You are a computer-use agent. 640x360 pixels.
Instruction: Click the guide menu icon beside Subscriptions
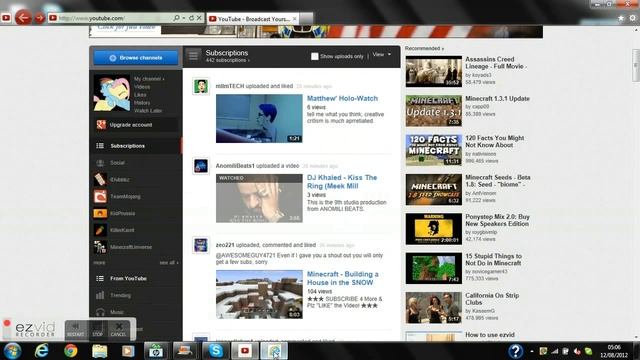[x=193, y=56]
